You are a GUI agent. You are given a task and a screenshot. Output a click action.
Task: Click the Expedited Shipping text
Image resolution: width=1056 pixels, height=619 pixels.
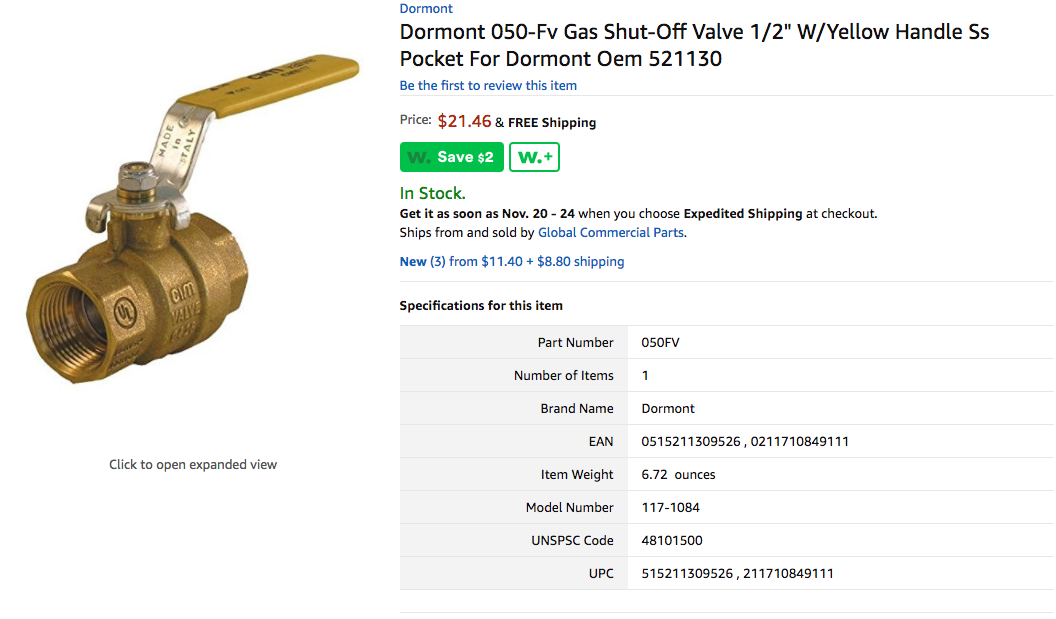tap(742, 213)
